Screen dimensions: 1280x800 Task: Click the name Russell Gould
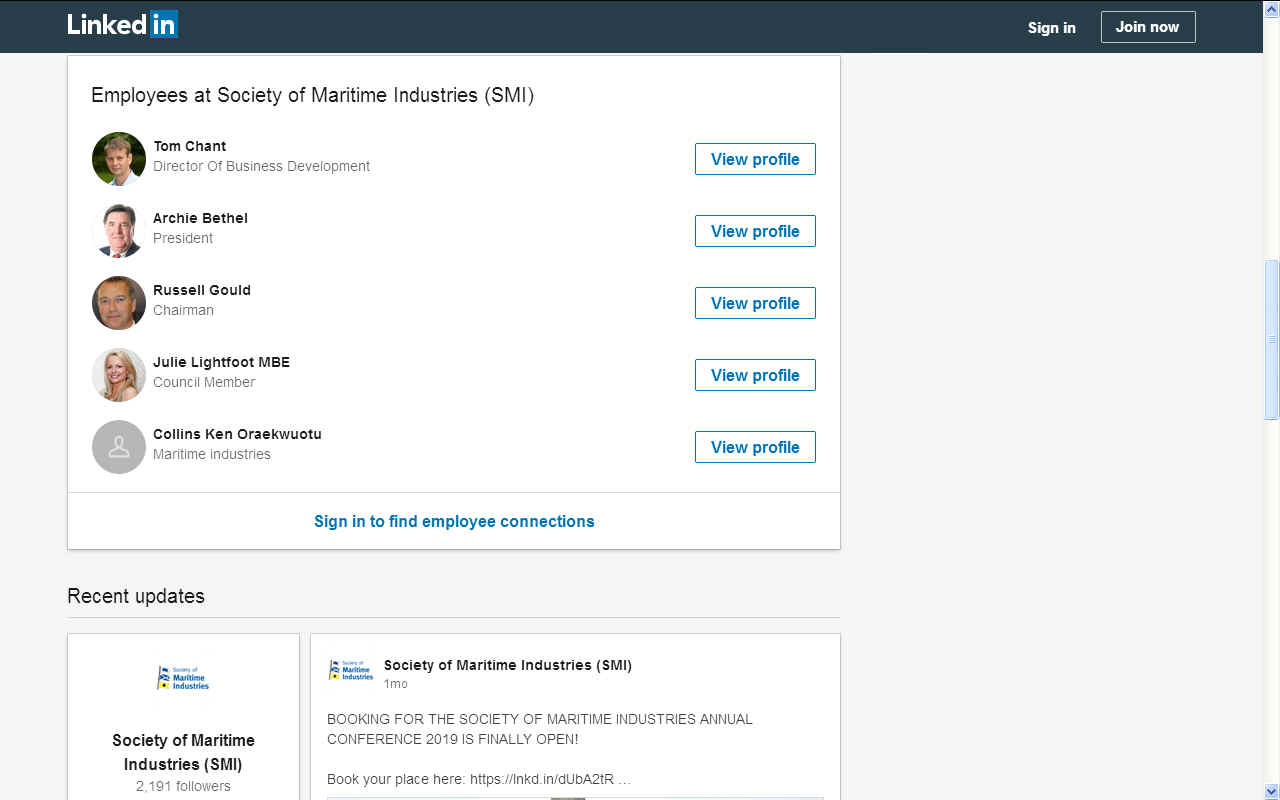click(202, 290)
